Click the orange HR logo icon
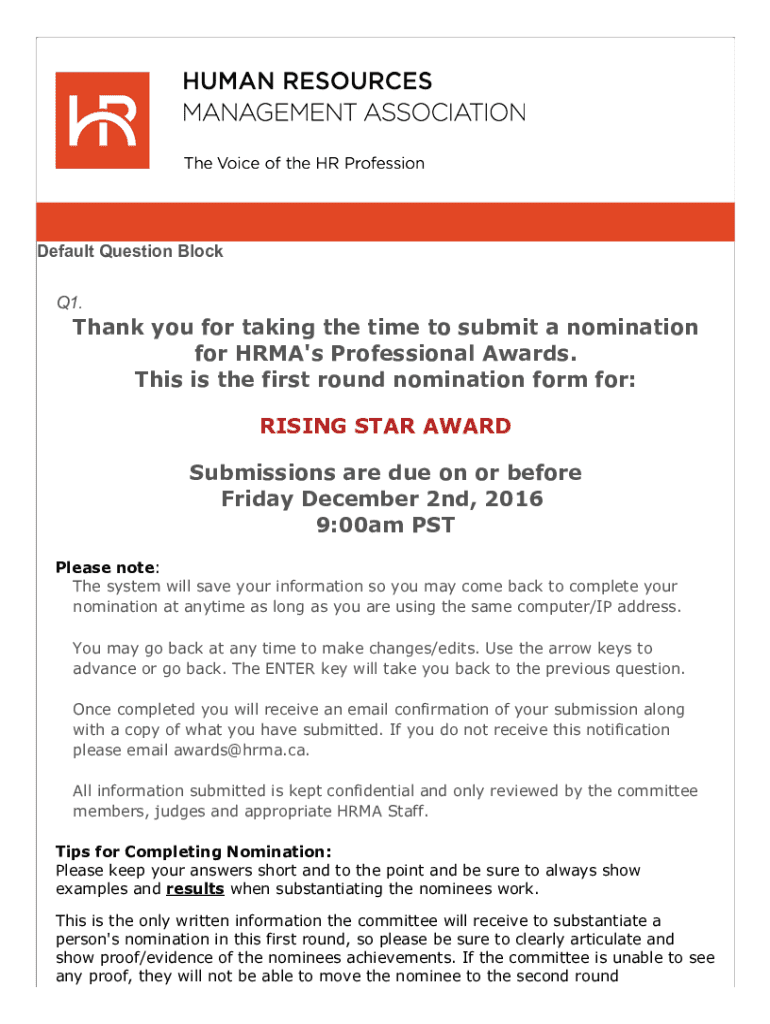 (x=102, y=119)
